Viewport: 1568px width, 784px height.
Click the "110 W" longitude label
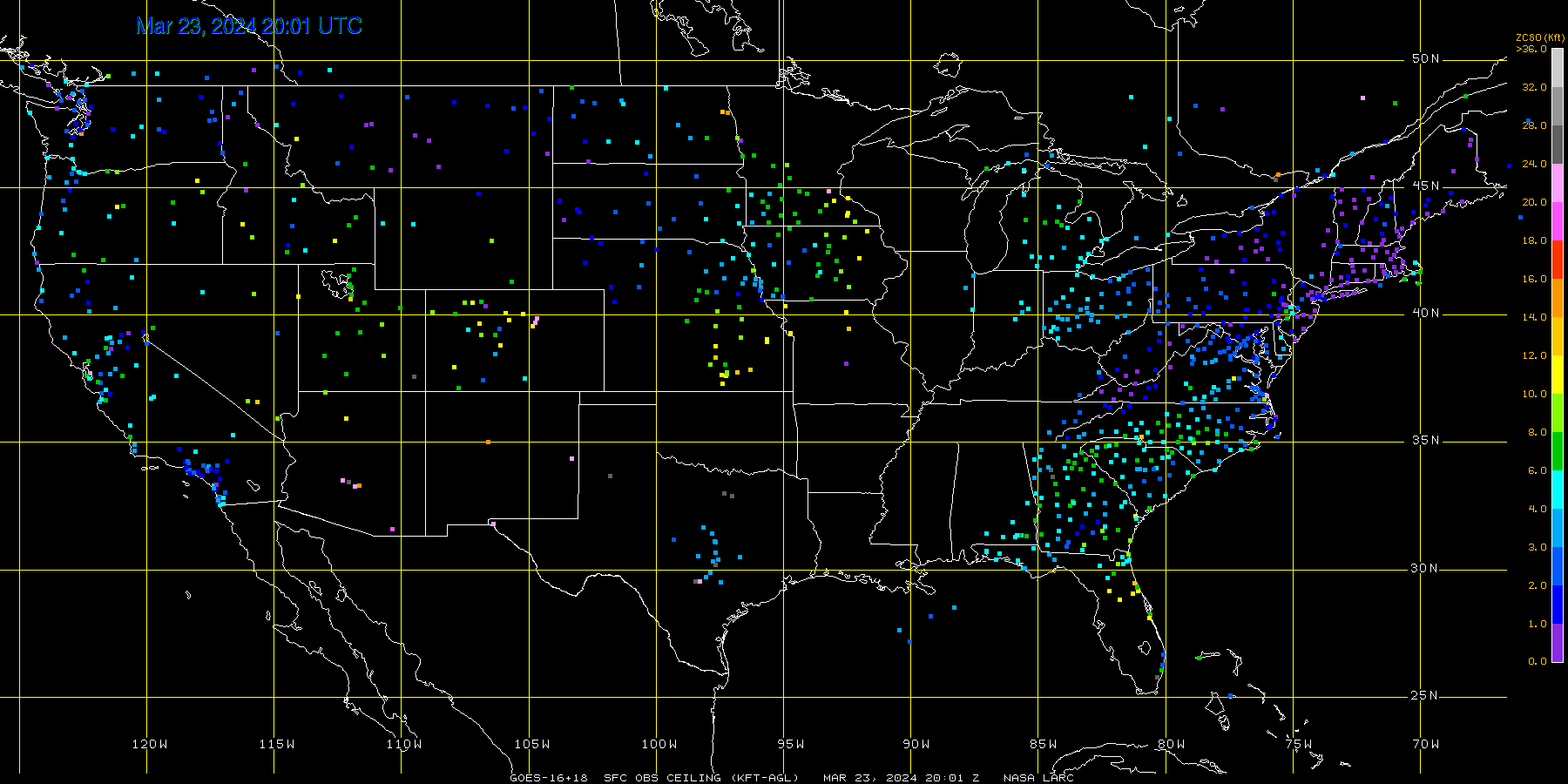pos(404,744)
